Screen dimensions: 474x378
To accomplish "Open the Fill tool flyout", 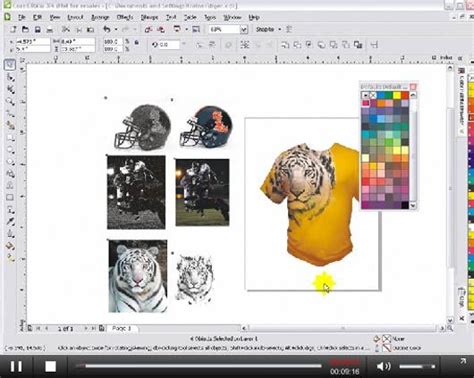I will pyautogui.click(x=10, y=246).
